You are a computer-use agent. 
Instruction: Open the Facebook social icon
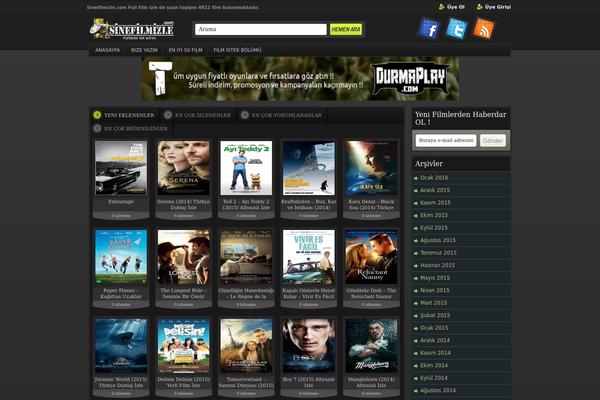[x=429, y=29]
